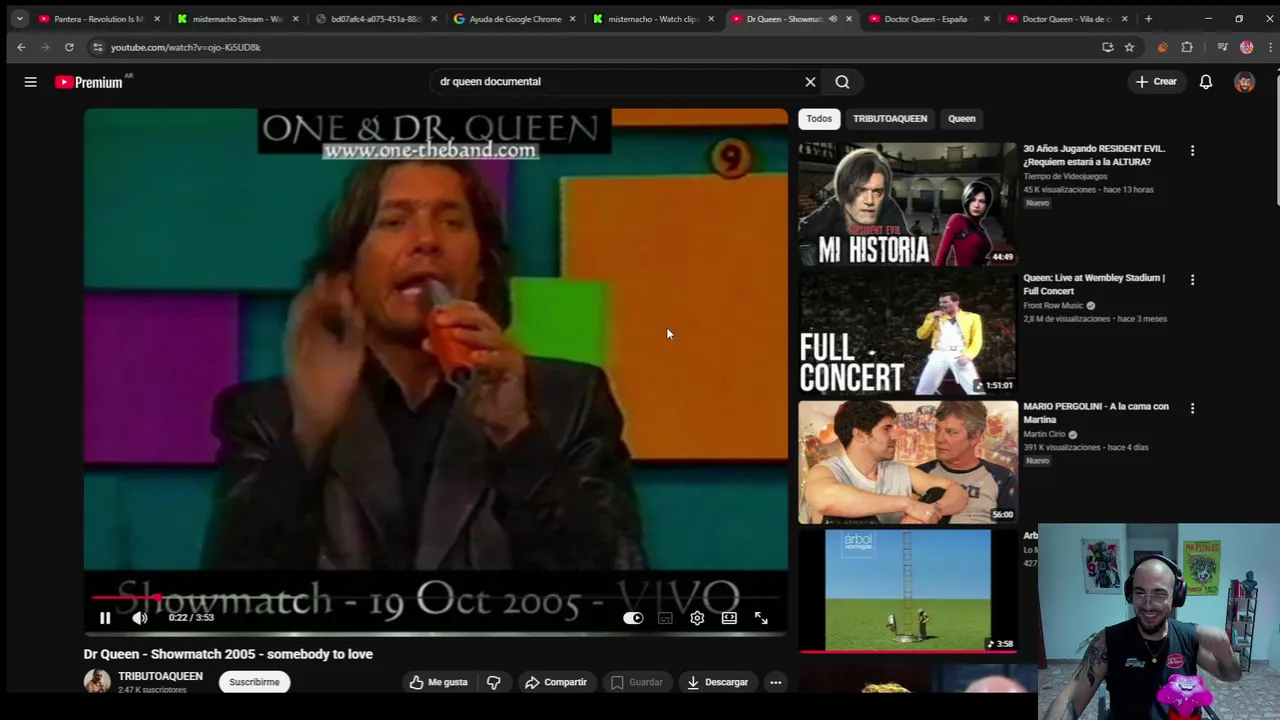The image size is (1280, 720).
Task: Open MARIO PERGOLINI - A la cama title
Action: click(1096, 413)
